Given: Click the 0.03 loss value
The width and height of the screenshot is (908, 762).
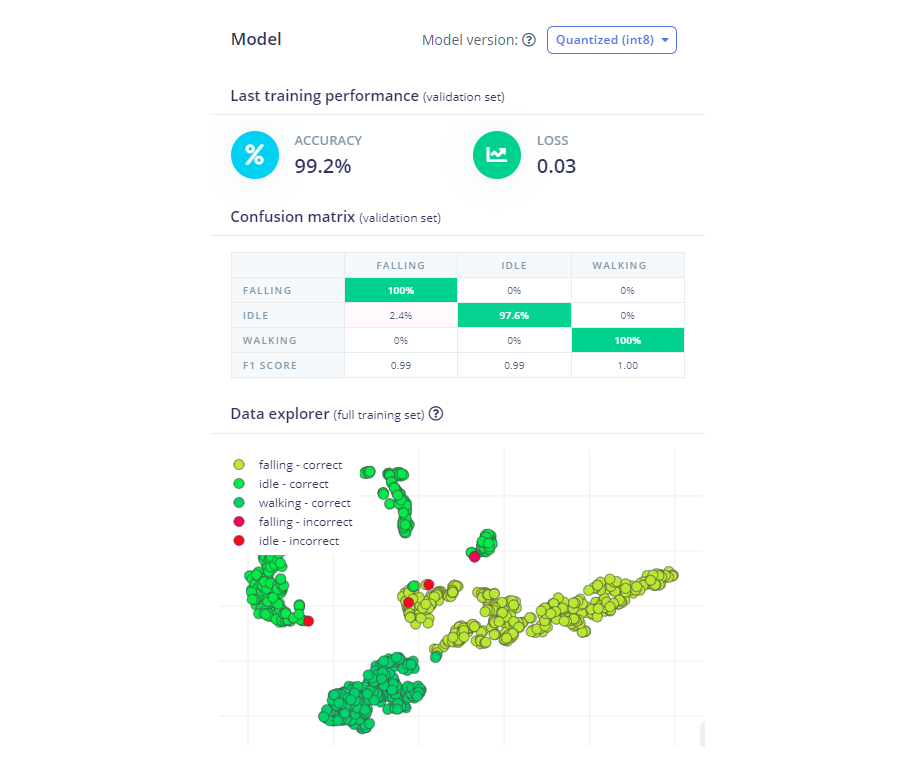Looking at the screenshot, I should 556,167.
